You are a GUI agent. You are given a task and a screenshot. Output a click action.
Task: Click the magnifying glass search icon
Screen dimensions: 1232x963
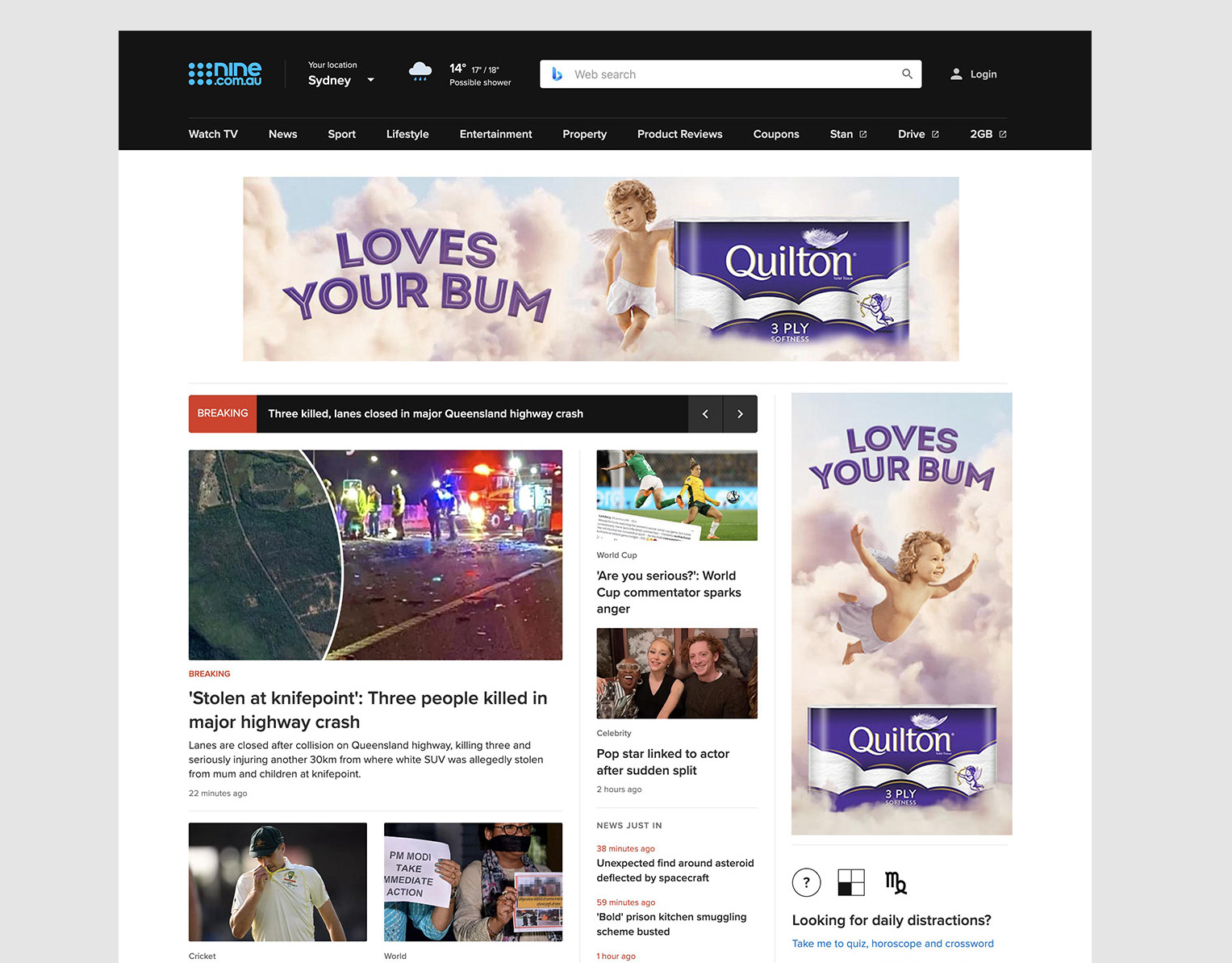pyautogui.click(x=907, y=74)
